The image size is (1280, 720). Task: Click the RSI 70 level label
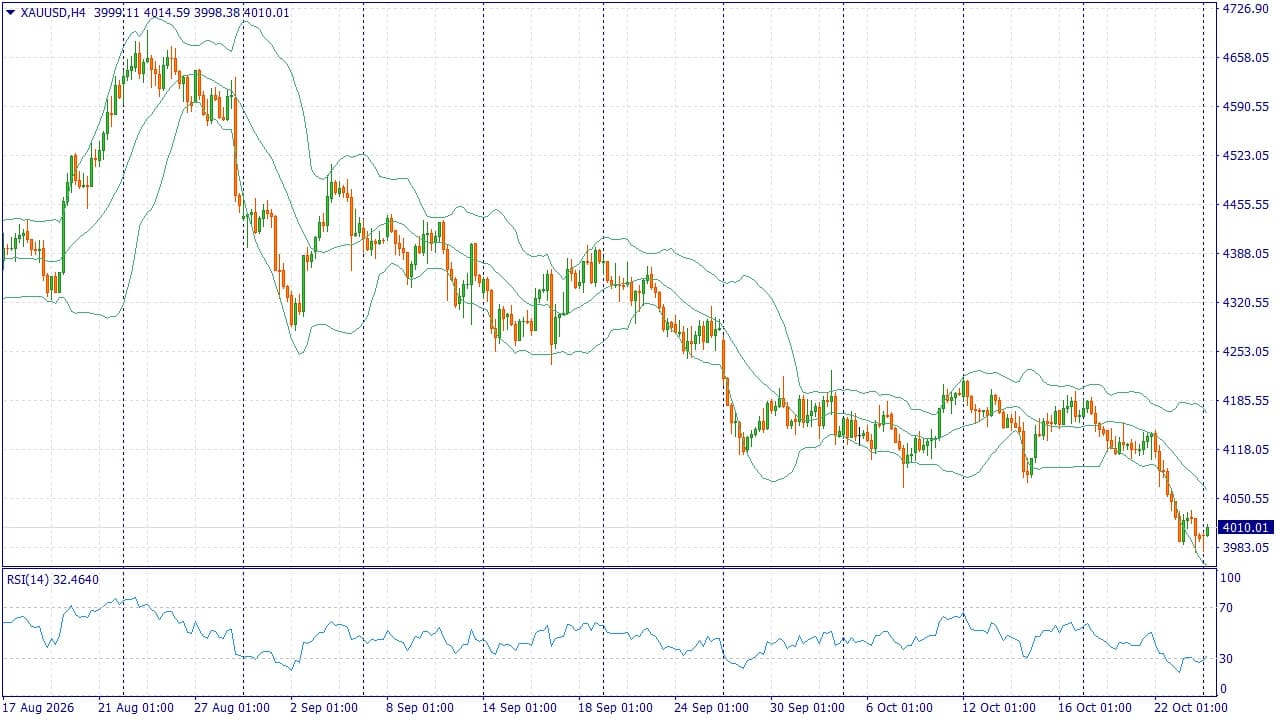click(x=1227, y=607)
